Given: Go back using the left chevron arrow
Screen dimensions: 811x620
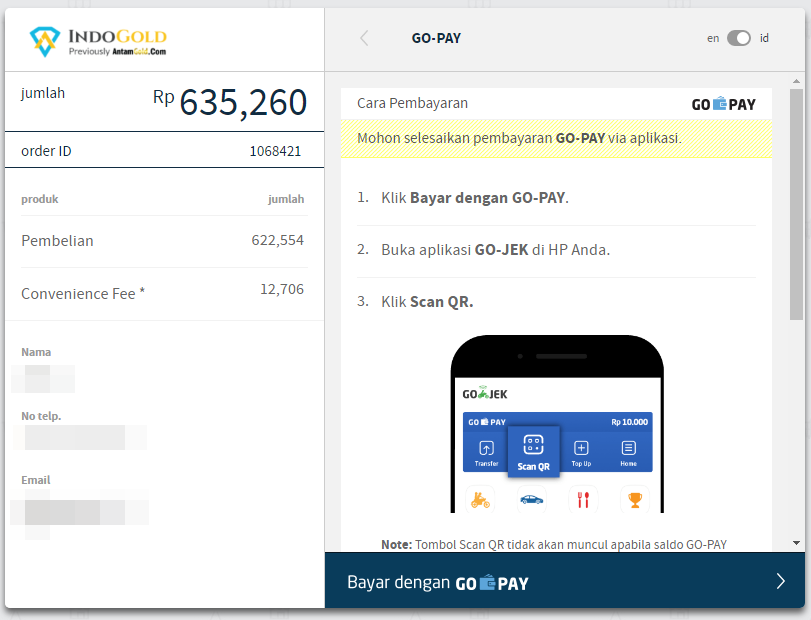Looking at the screenshot, I should pos(364,38).
